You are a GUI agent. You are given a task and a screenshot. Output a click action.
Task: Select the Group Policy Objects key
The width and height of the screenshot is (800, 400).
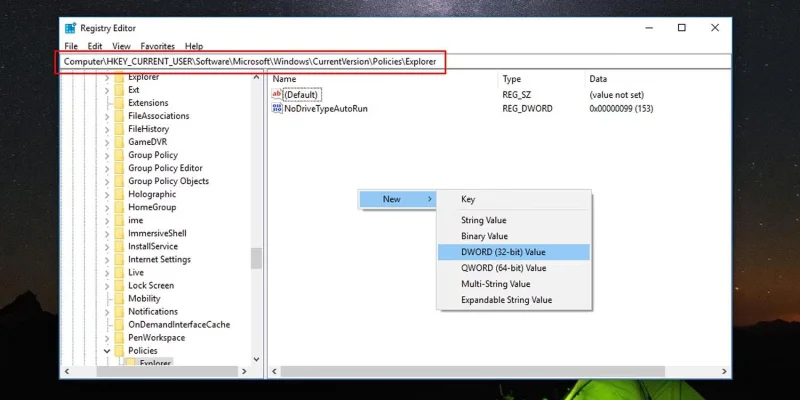click(168, 181)
